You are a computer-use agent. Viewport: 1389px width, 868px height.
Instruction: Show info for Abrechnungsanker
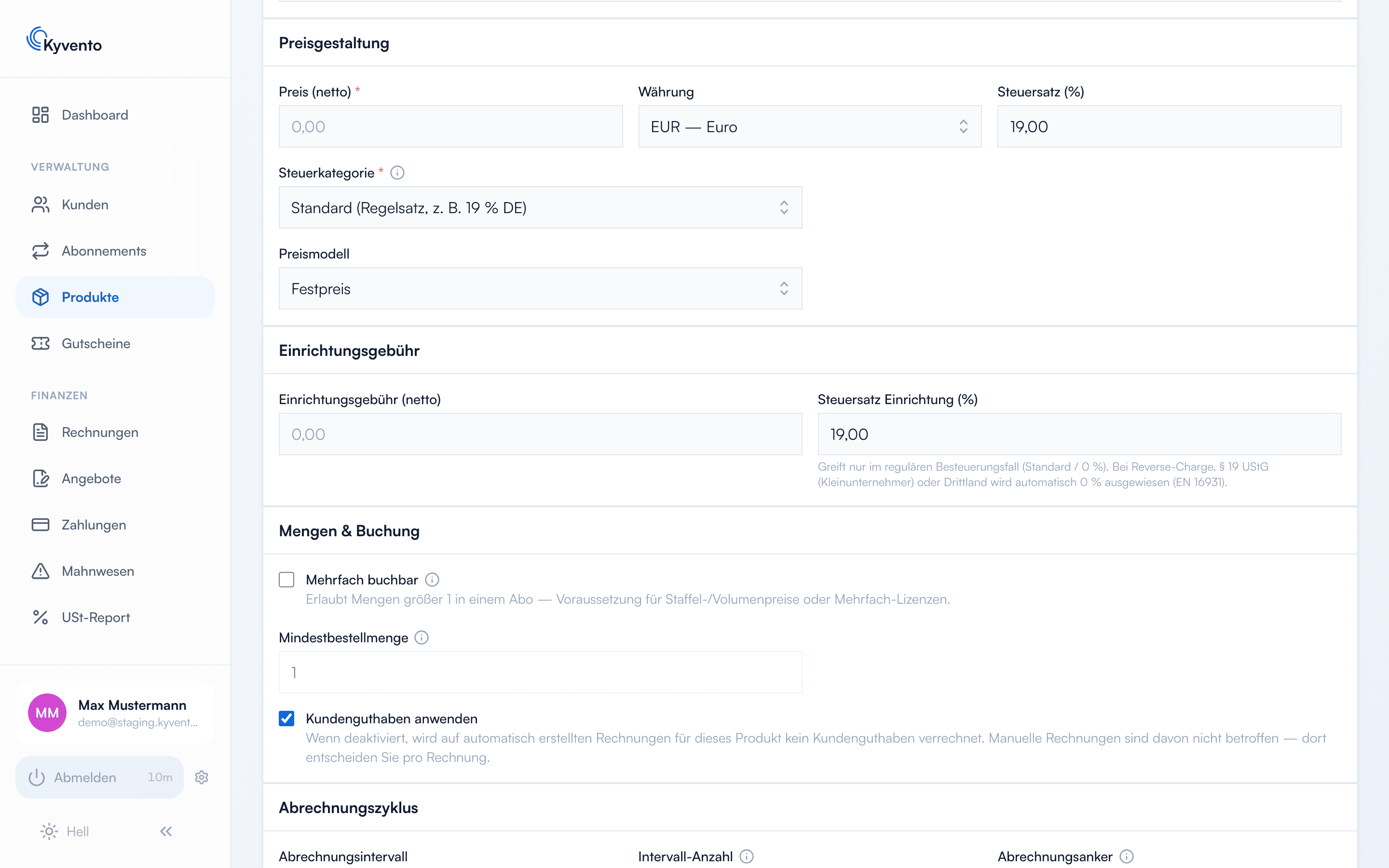coord(1126,856)
